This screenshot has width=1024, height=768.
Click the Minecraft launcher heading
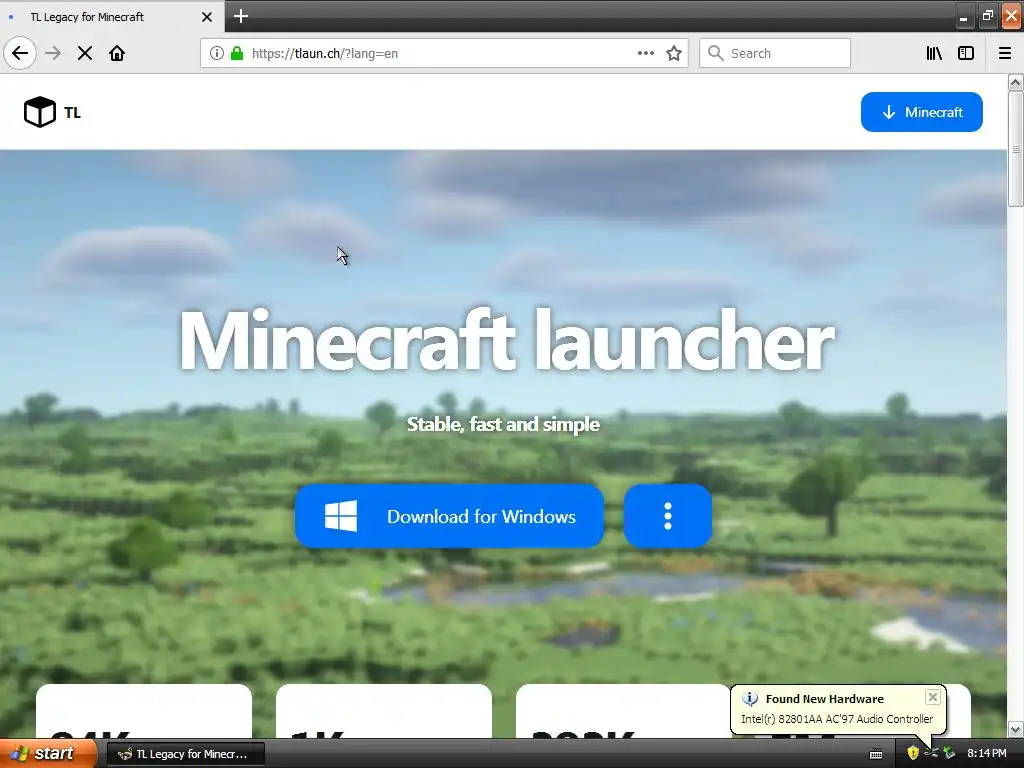click(507, 341)
